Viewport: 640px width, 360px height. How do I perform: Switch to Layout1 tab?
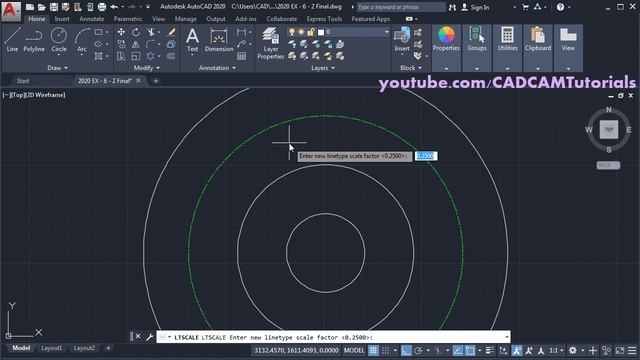point(52,348)
